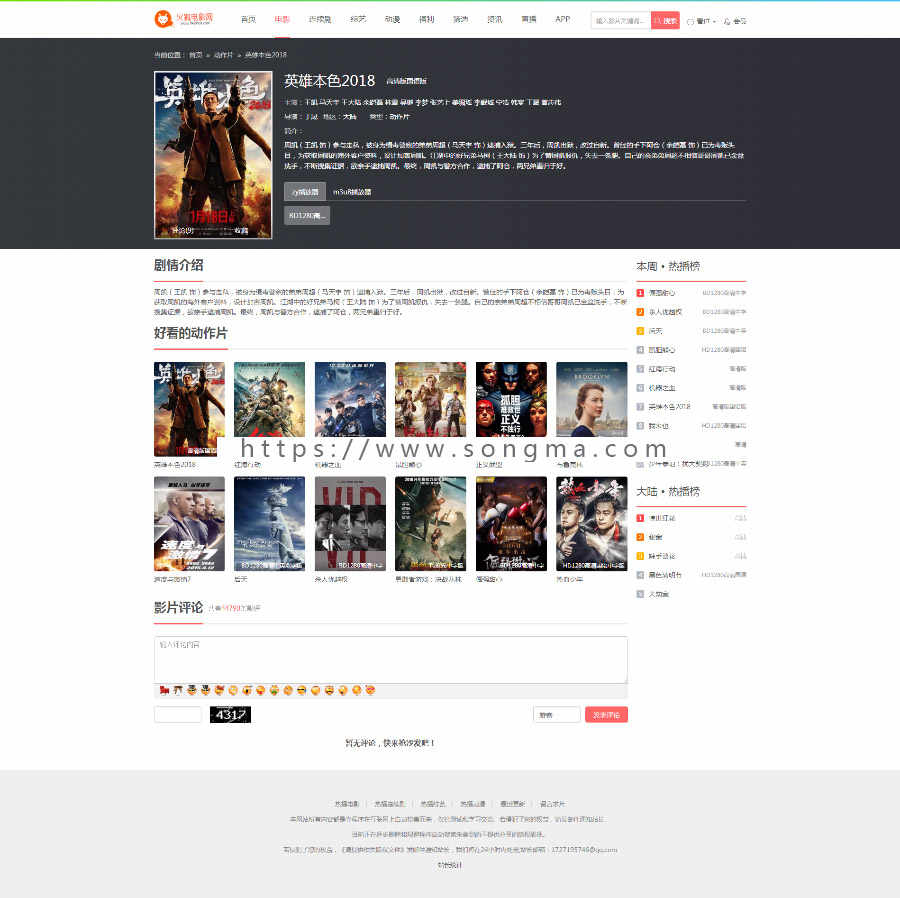
Task: Focus the nickname field beside 发表评论
Action: [557, 714]
